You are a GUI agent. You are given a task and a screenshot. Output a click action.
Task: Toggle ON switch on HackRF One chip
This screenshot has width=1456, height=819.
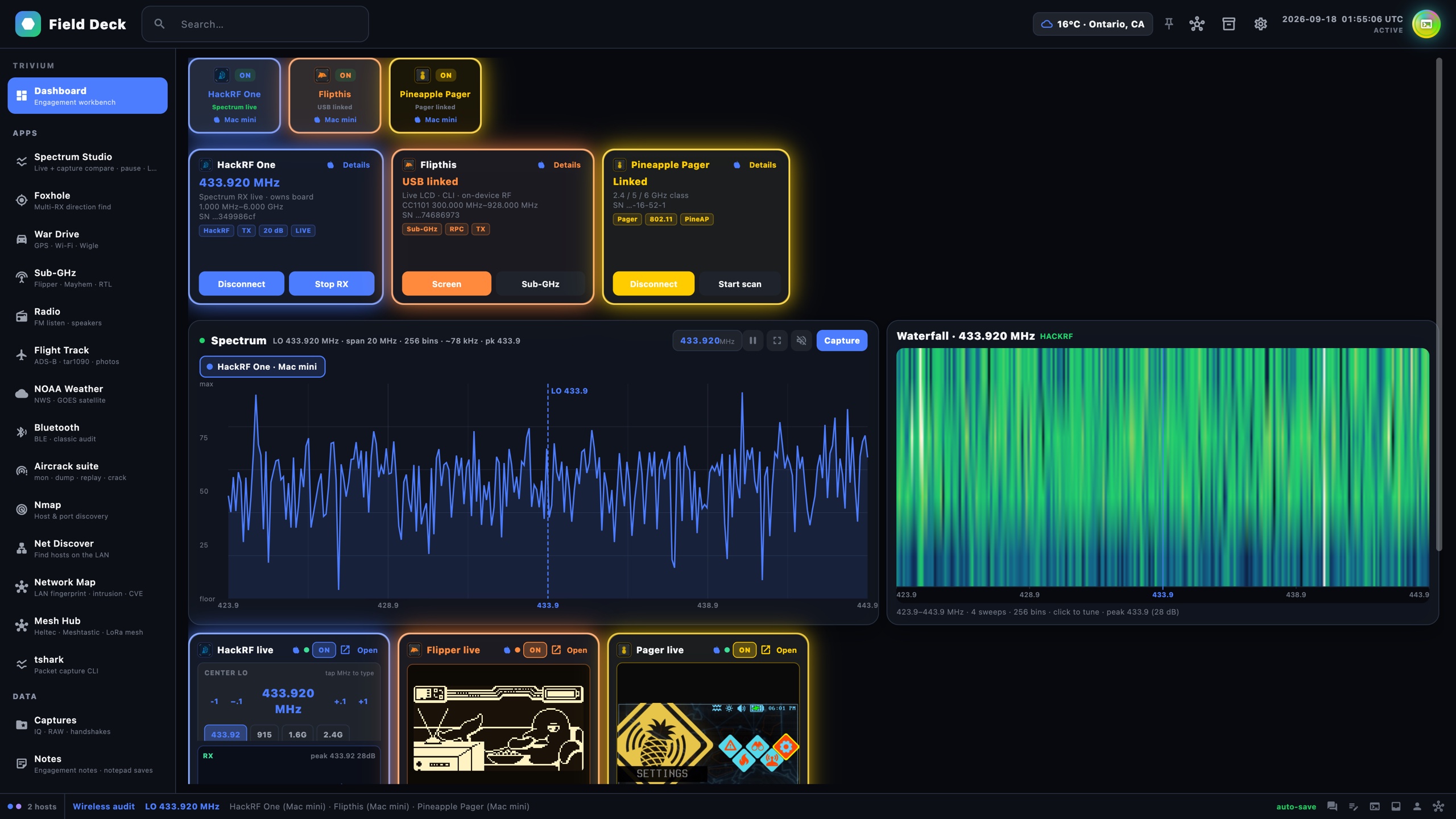pyautogui.click(x=245, y=75)
